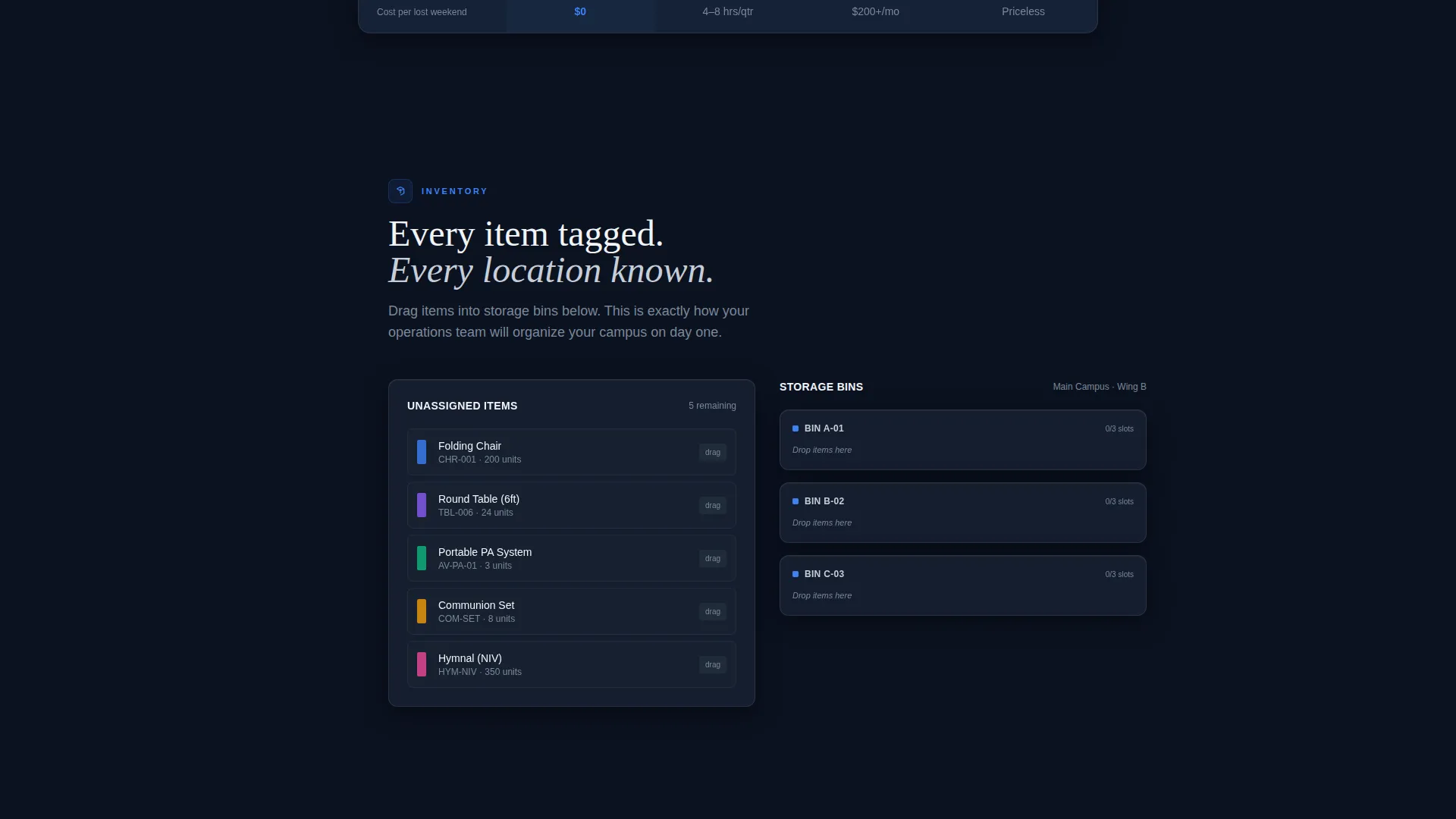Viewport: 1456px width, 819px height.
Task: Click the pink color marker on Hymnal (NIV)
Action: pyautogui.click(x=422, y=664)
